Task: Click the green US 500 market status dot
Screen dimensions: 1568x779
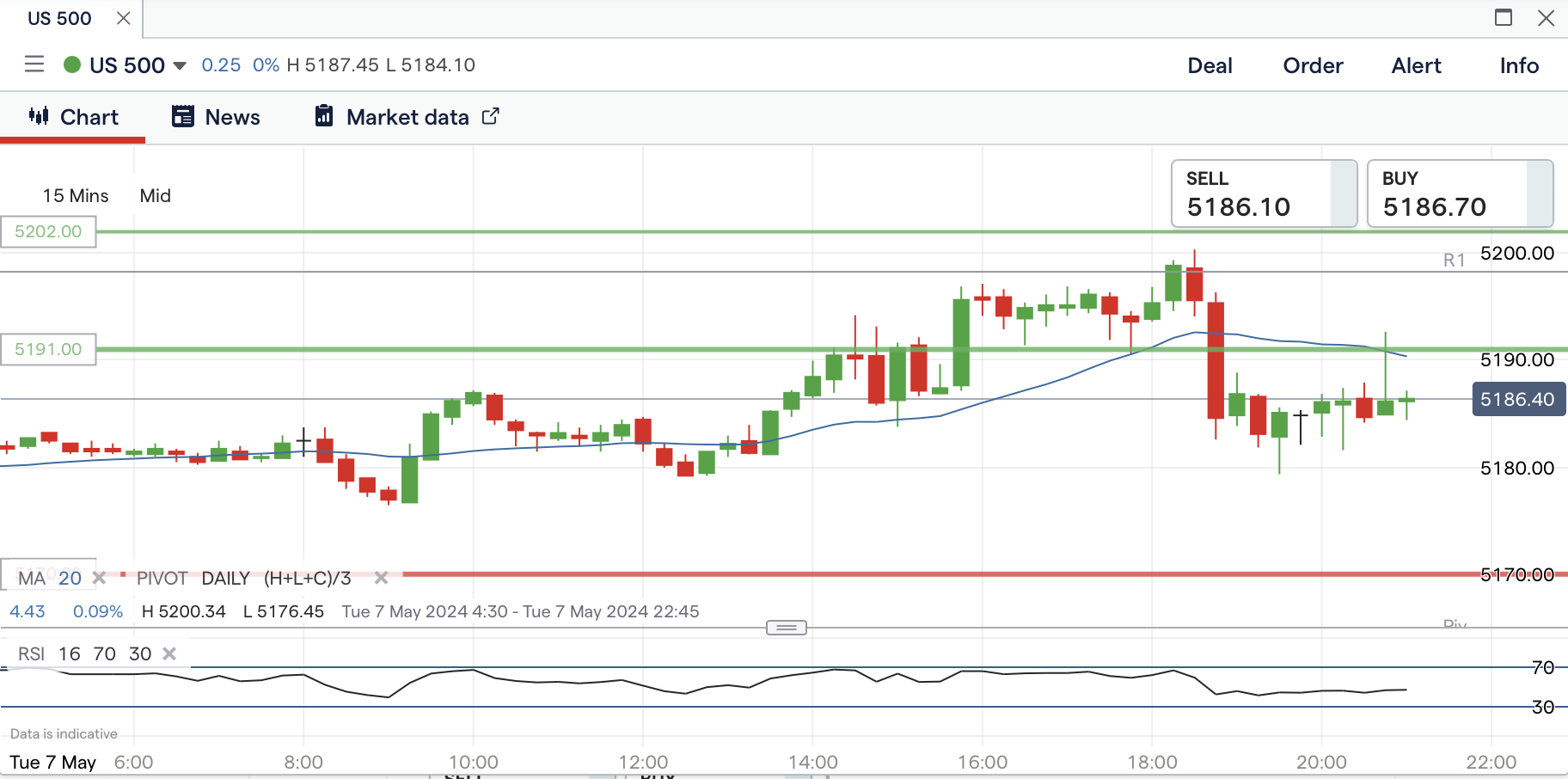Action: coord(72,64)
